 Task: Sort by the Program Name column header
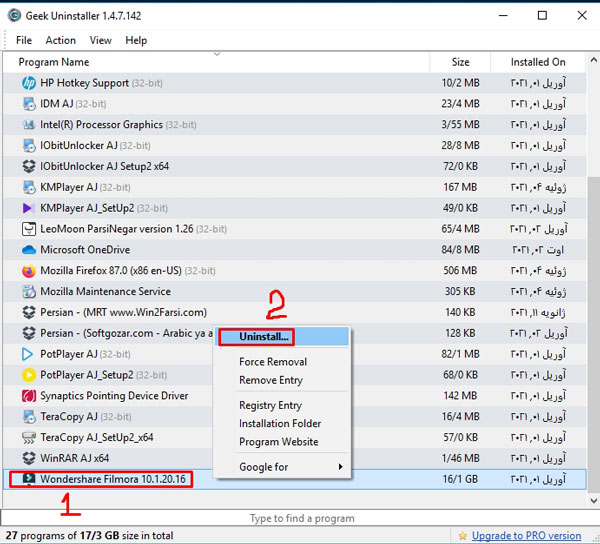[x=216, y=62]
